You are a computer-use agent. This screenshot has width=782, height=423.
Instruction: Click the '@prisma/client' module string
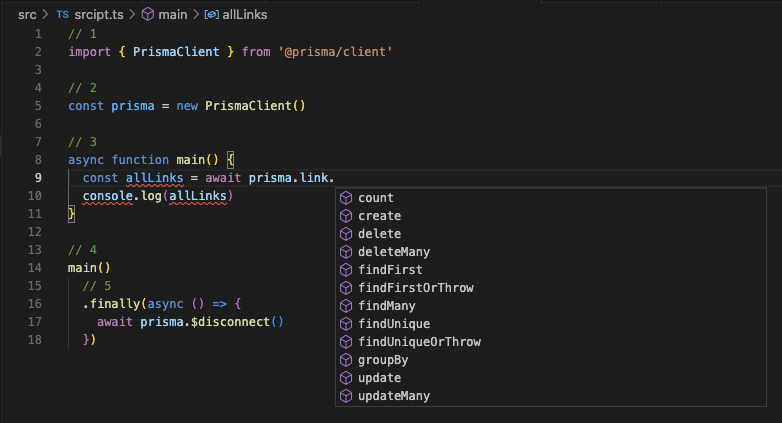pyautogui.click(x=336, y=52)
